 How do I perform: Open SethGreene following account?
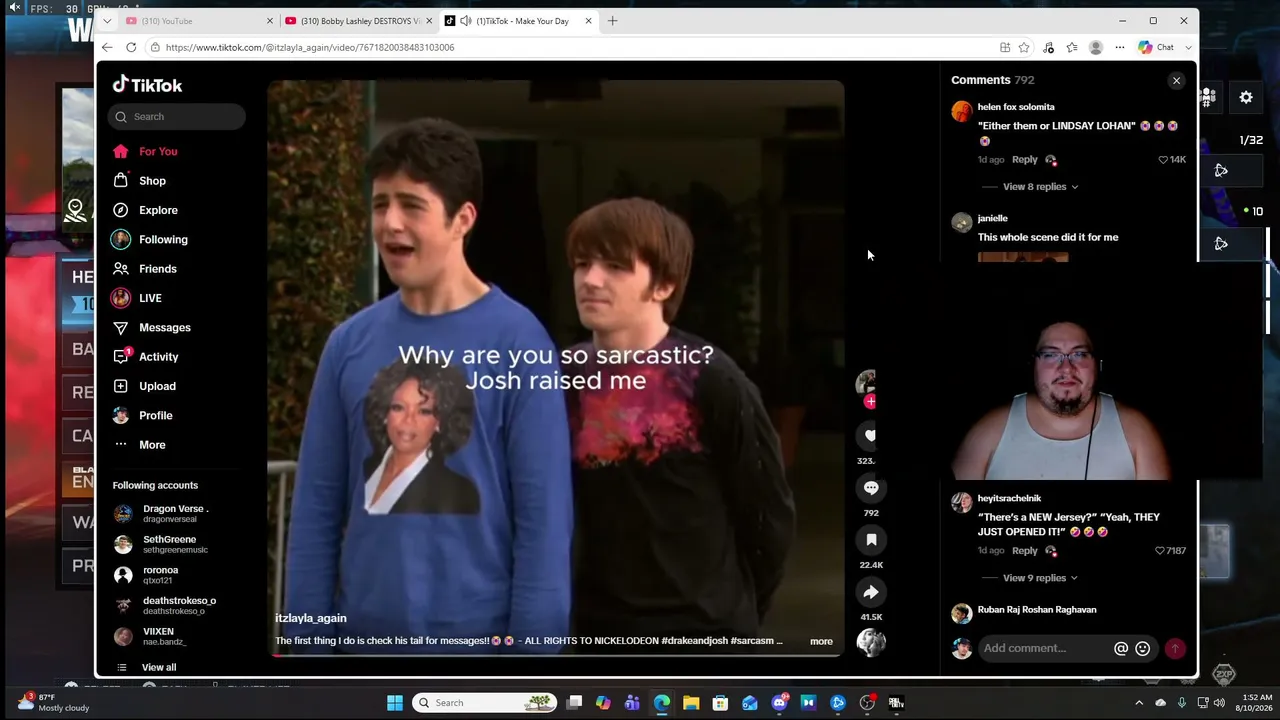tap(175, 544)
